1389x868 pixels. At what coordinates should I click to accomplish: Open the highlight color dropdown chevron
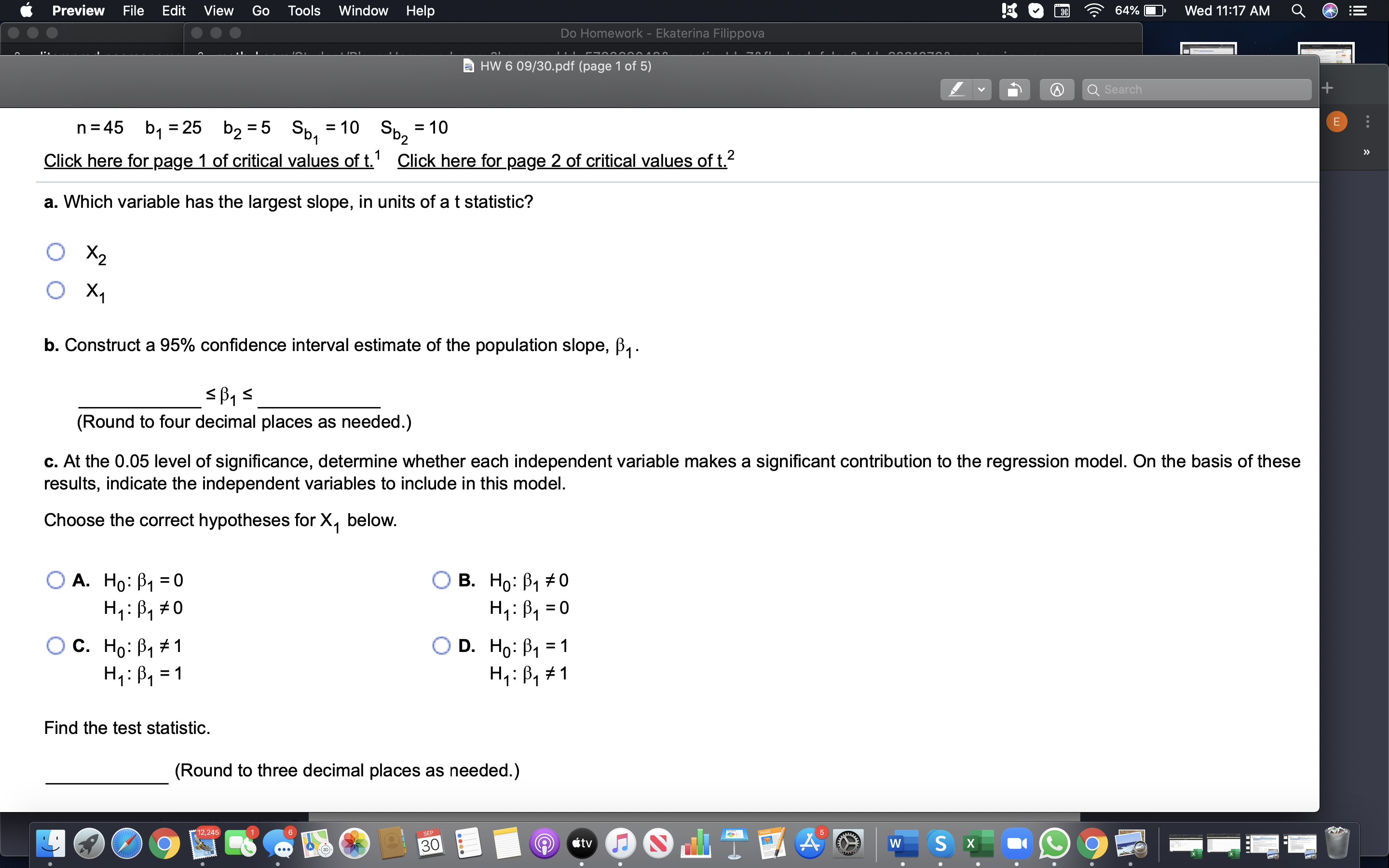[981, 89]
